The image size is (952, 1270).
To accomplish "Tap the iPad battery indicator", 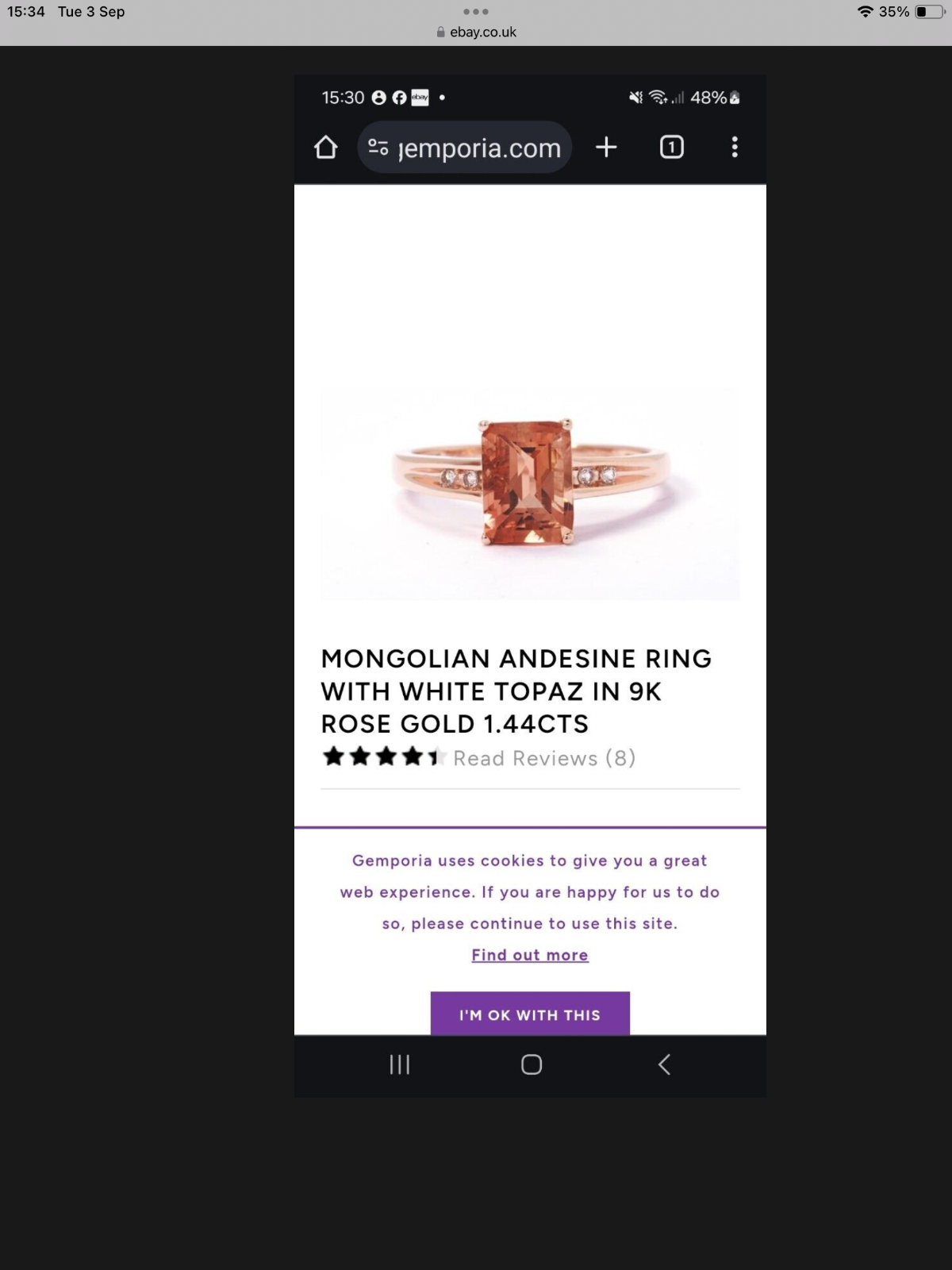I will (930, 11).
